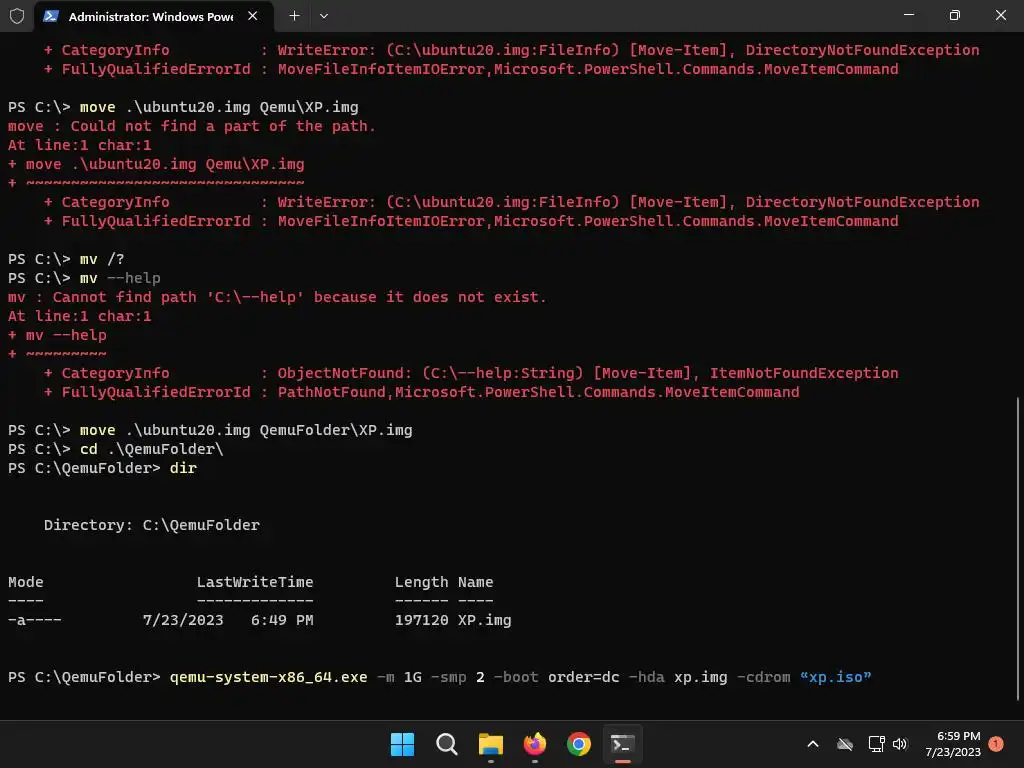Open a new terminal tab
Viewport: 1024px width, 768px height.
[x=295, y=16]
